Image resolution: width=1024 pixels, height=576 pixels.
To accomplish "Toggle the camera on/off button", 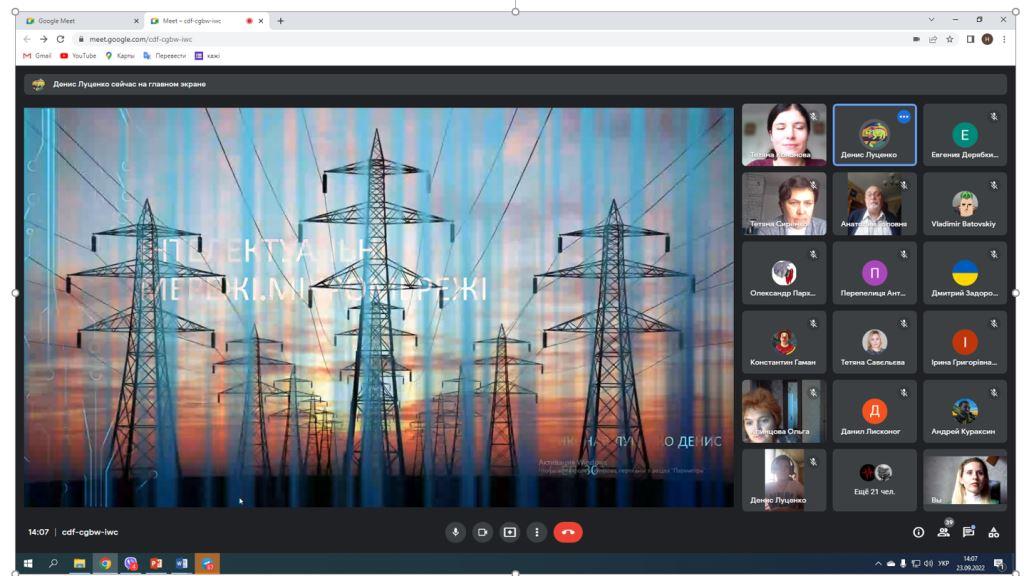I will click(483, 532).
